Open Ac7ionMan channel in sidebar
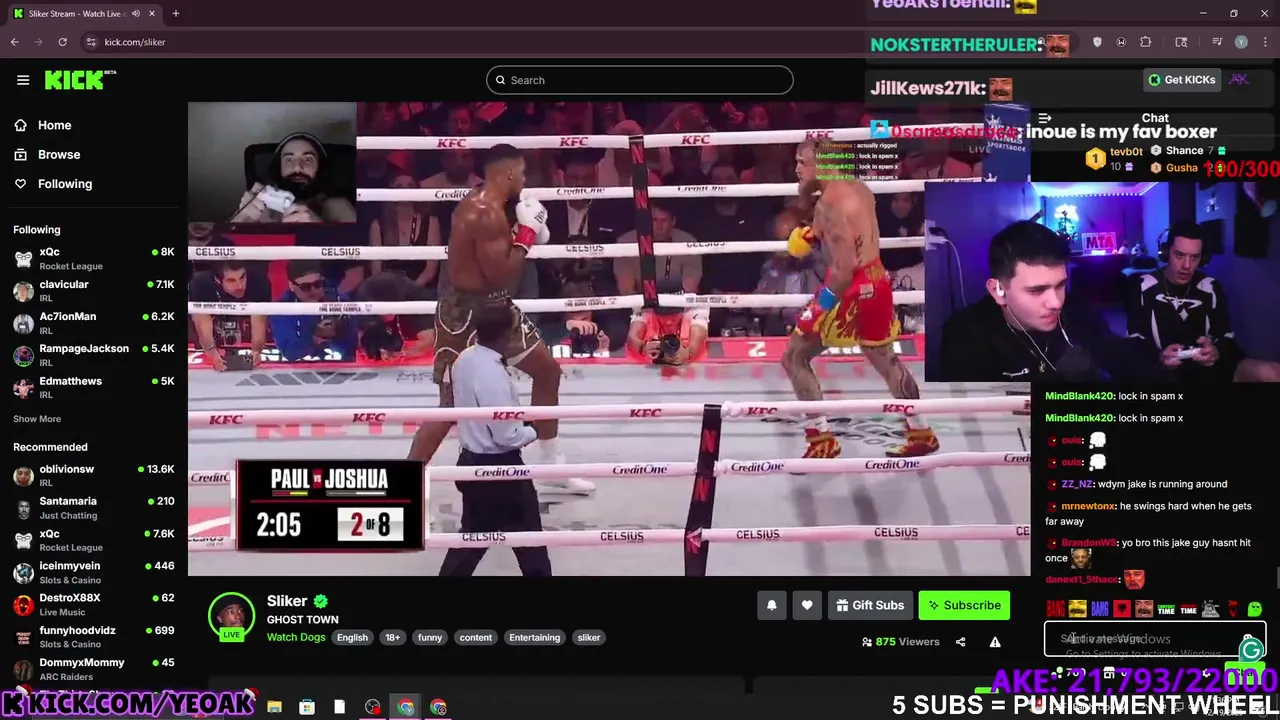Image resolution: width=1280 pixels, height=720 pixels. click(93, 322)
